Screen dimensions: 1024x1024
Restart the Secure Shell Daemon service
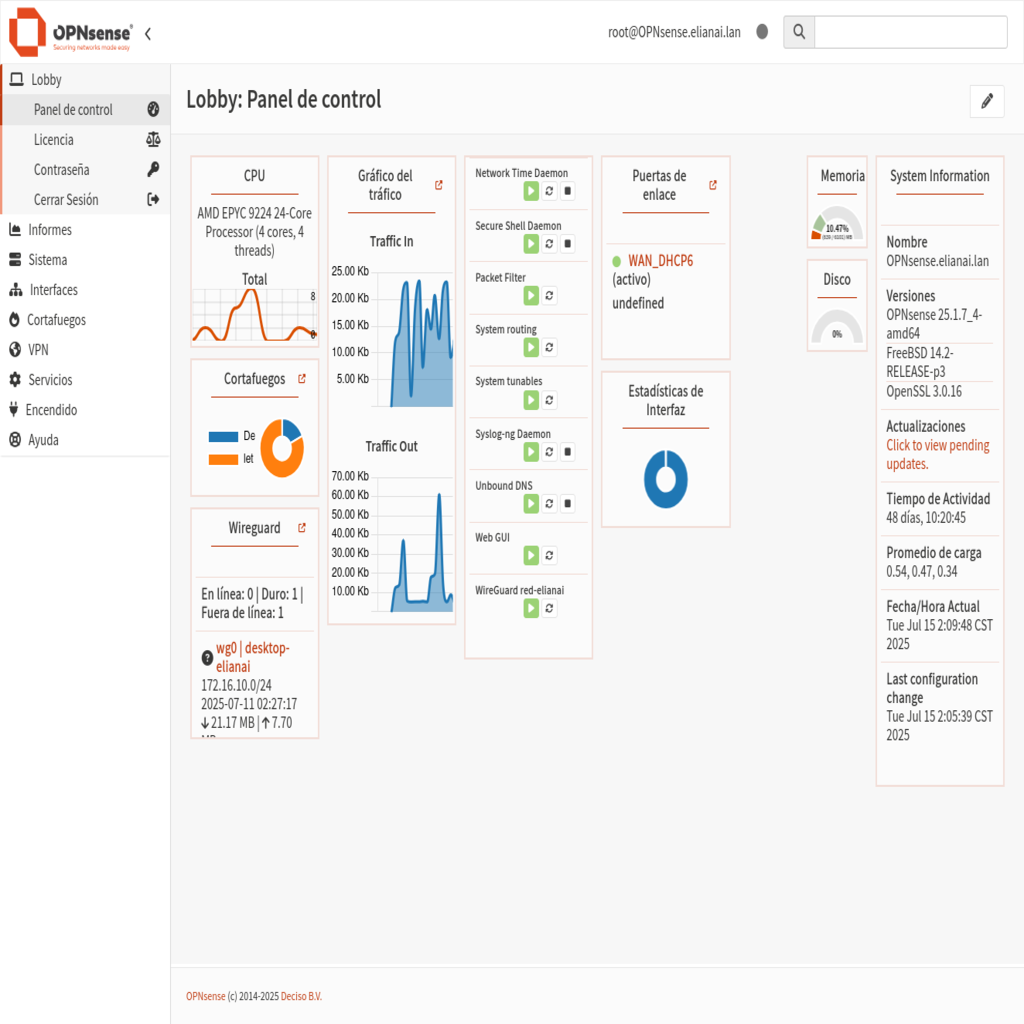pos(549,244)
